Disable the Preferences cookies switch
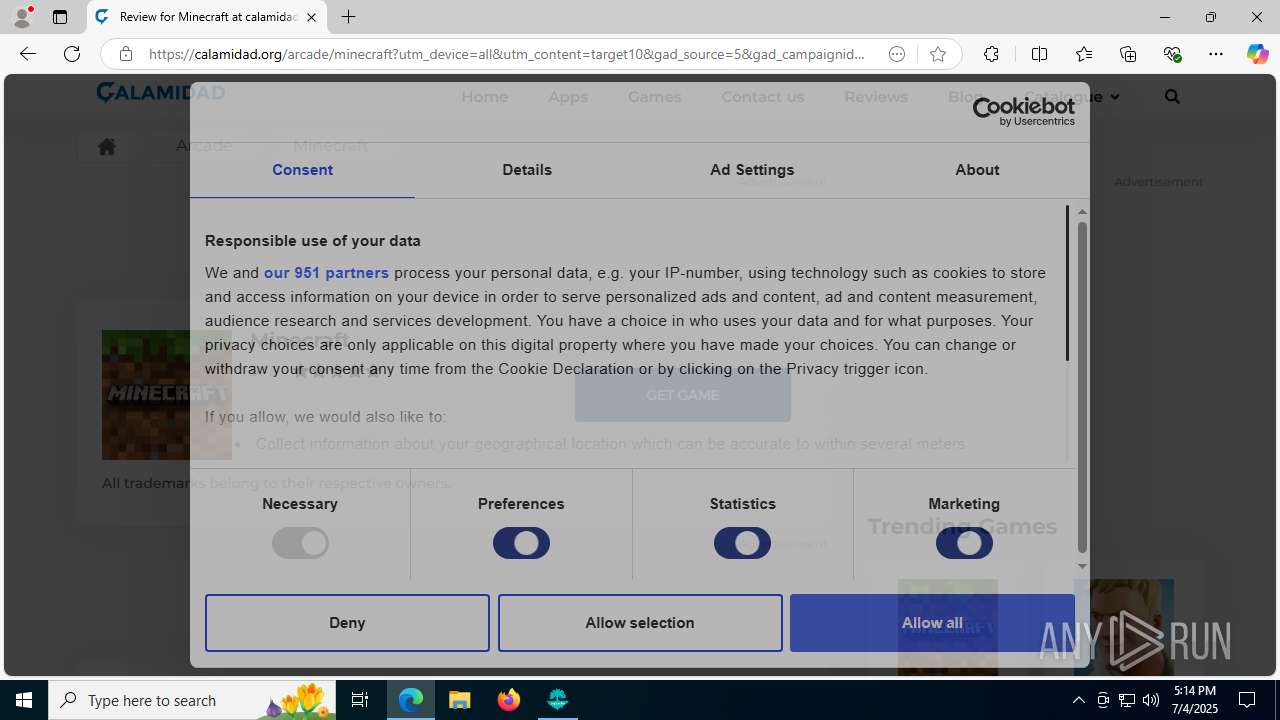The height and width of the screenshot is (720, 1280). click(521, 543)
